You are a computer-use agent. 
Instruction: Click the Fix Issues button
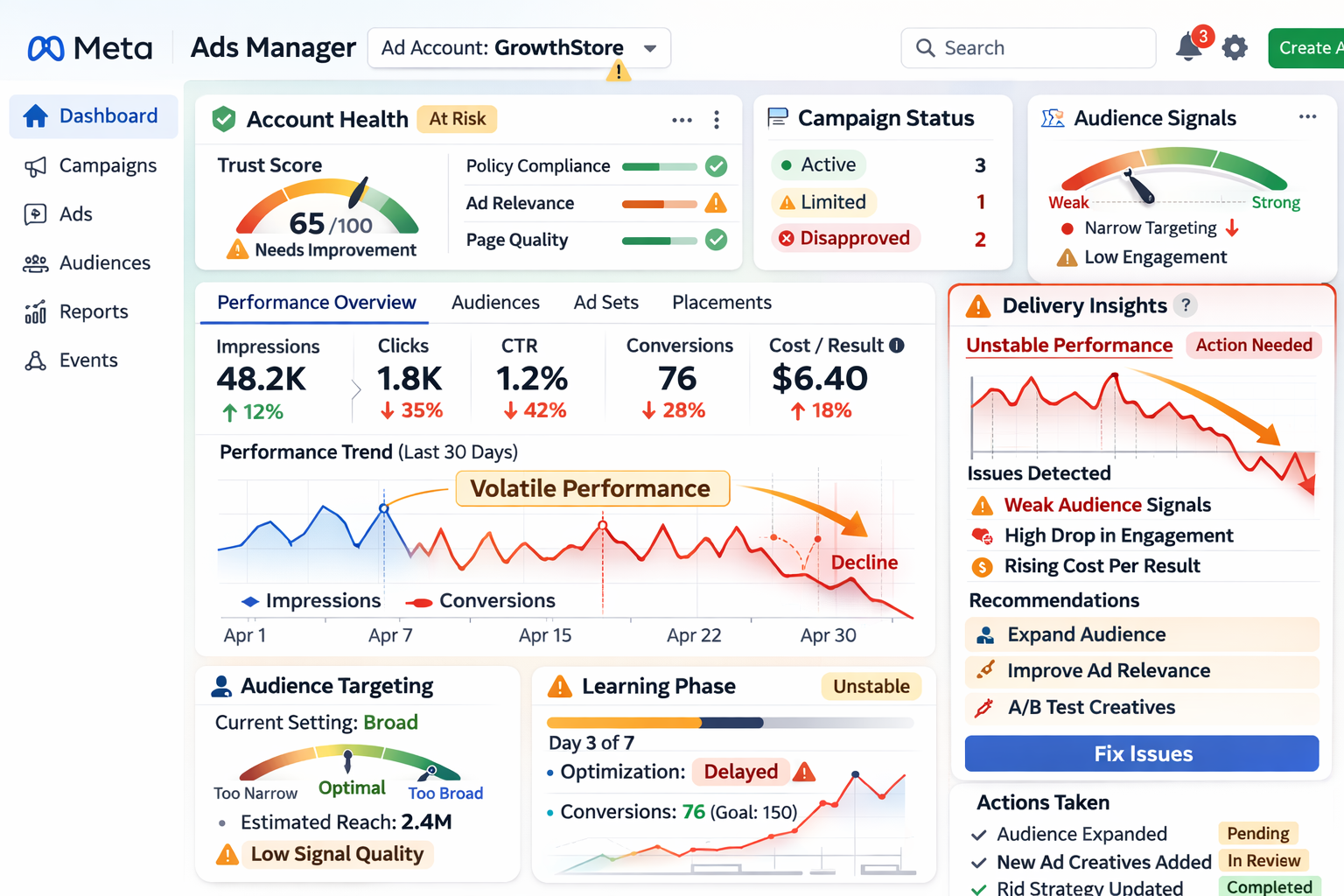point(1142,753)
